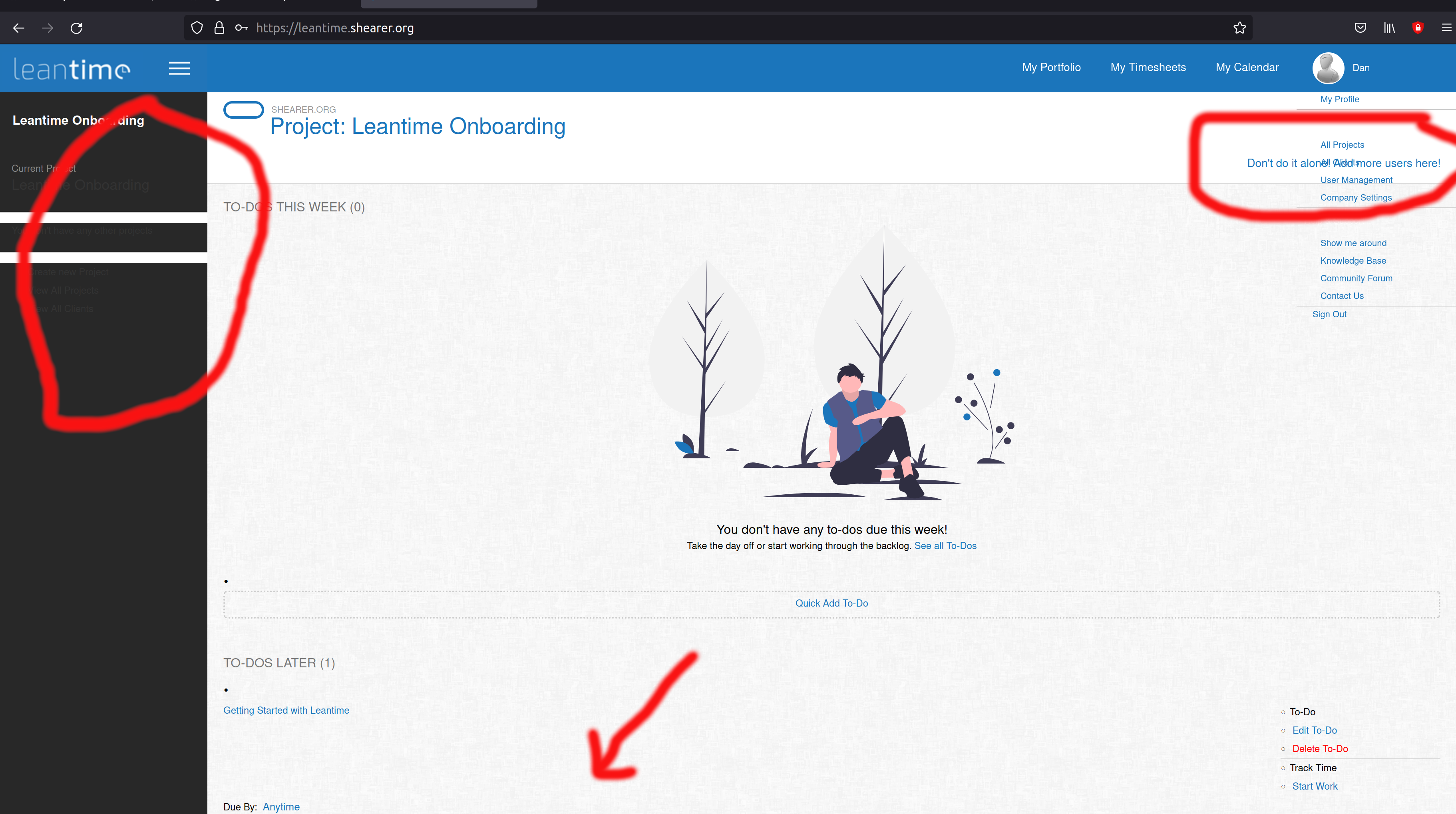
Task: Click Edit To-Do
Action: click(x=1314, y=730)
